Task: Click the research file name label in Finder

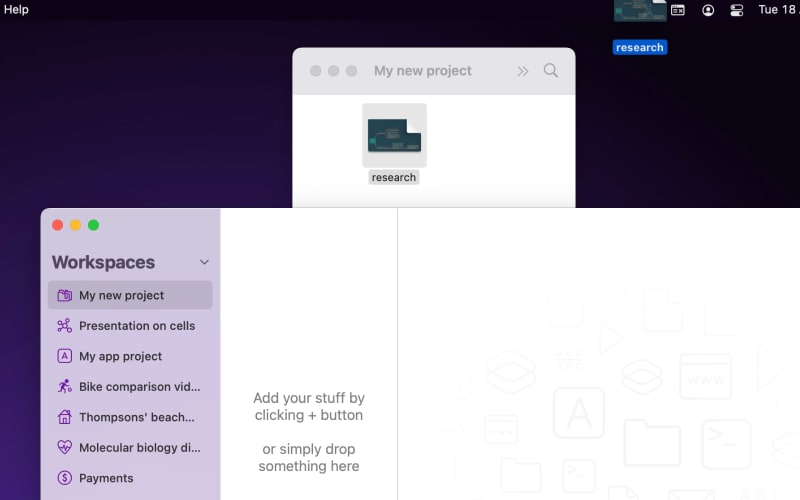Action: pyautogui.click(x=393, y=177)
